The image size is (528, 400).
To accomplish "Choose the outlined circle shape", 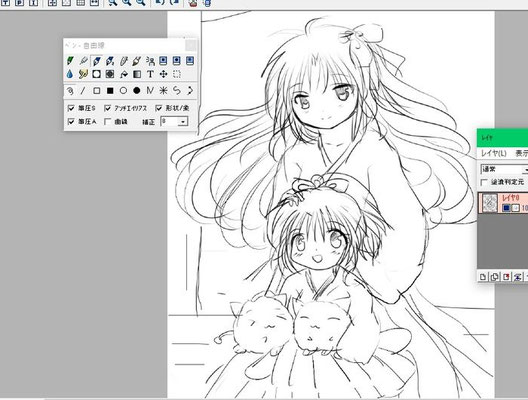I will coord(123,91).
